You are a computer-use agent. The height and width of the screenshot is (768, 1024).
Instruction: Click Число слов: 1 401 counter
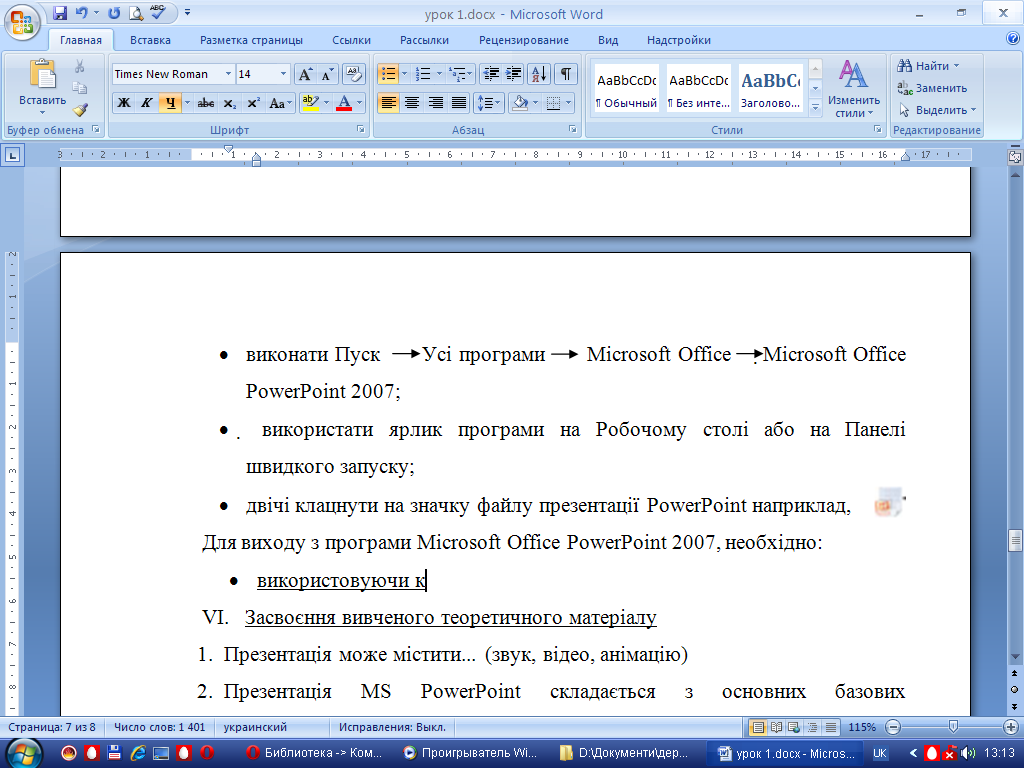pos(160,727)
